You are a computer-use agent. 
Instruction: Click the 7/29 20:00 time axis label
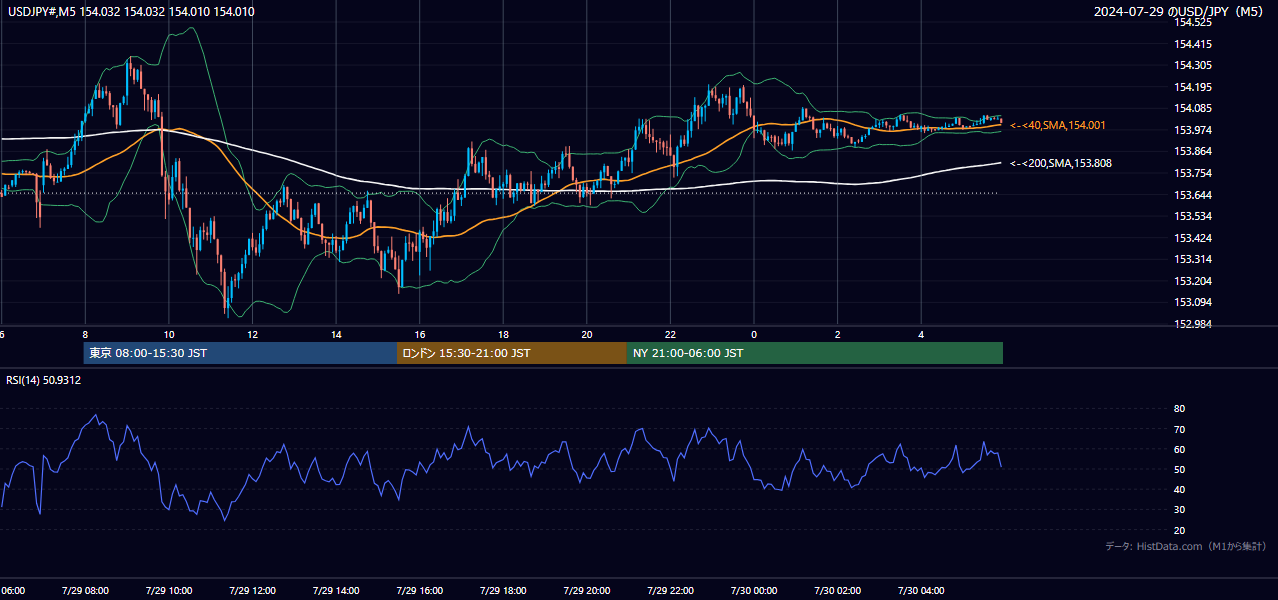tap(587, 590)
